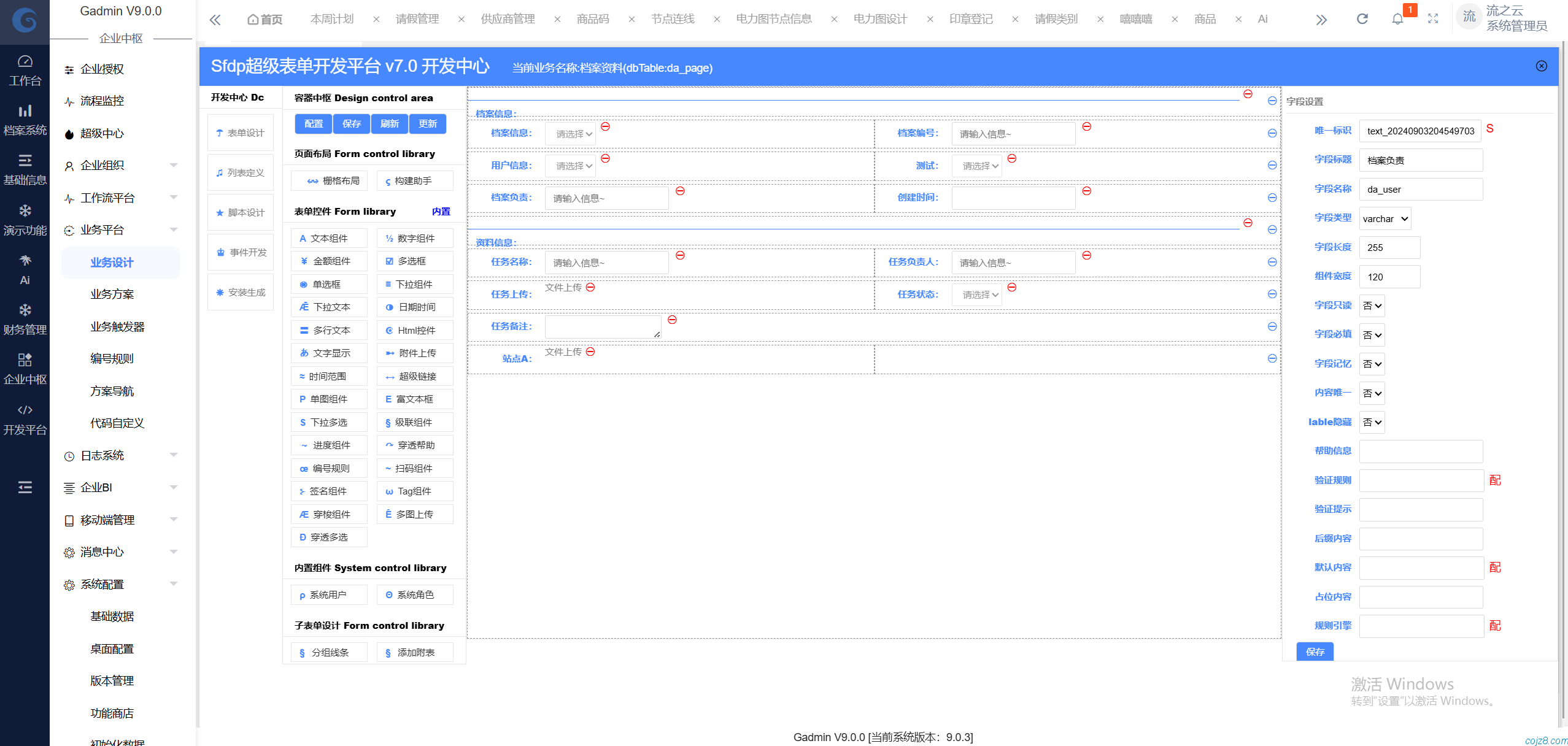Viewport: 1568px width, 746px height.
Task: Open the 字段类型 varchar dropdown
Action: (1385, 219)
